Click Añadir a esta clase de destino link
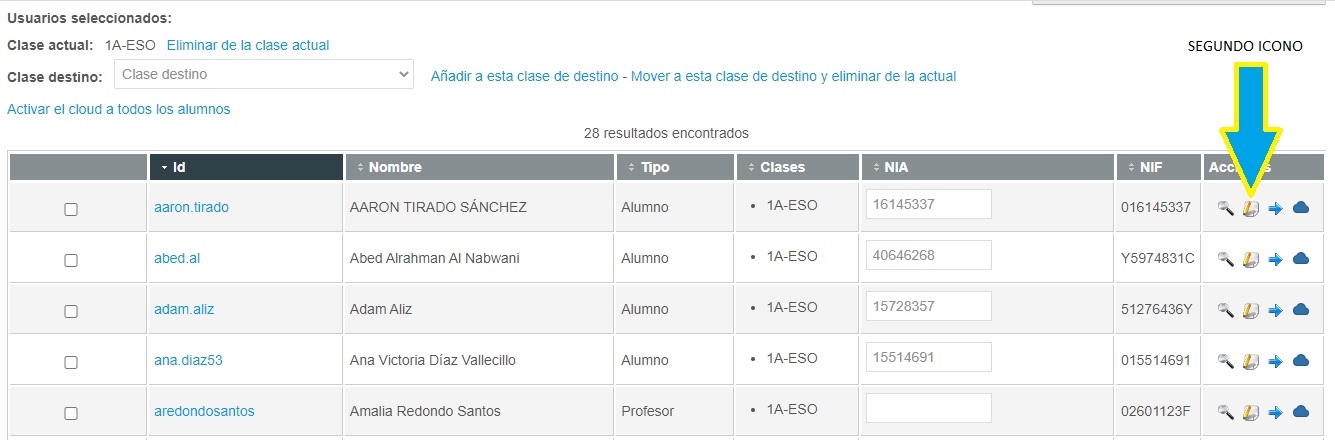Viewport: 1335px width, 440px height. coord(524,76)
